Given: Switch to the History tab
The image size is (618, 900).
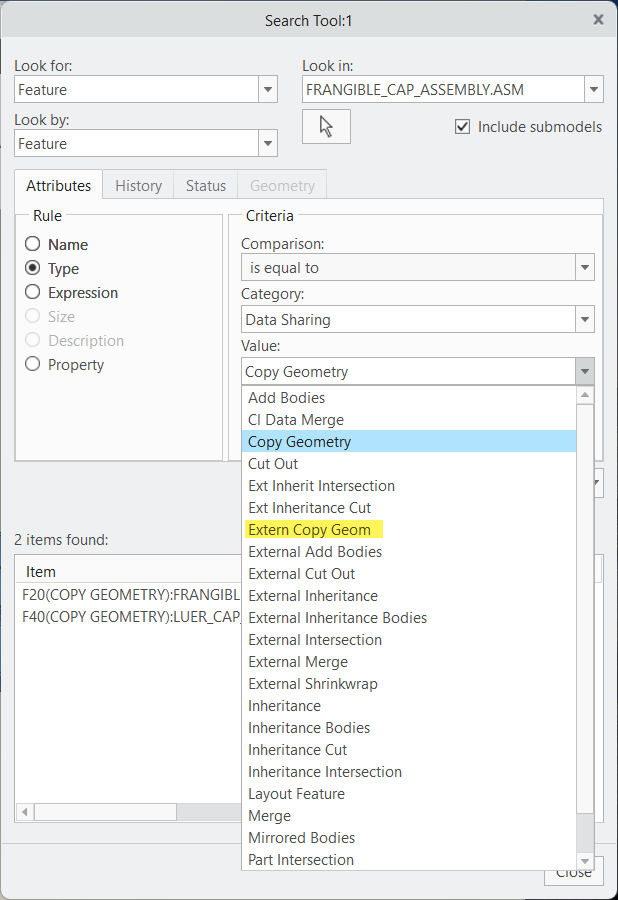Looking at the screenshot, I should 138,185.
